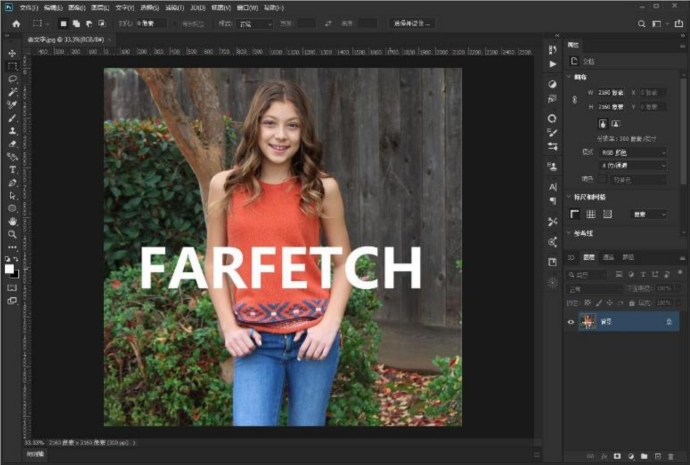Open the search magnifier at top right
The height and width of the screenshot is (465, 690).
click(x=642, y=24)
